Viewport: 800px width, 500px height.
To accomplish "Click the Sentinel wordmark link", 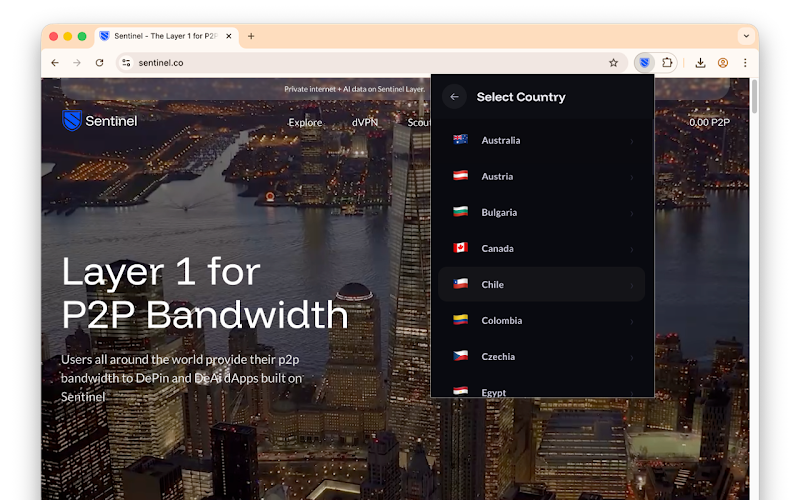I will point(111,121).
